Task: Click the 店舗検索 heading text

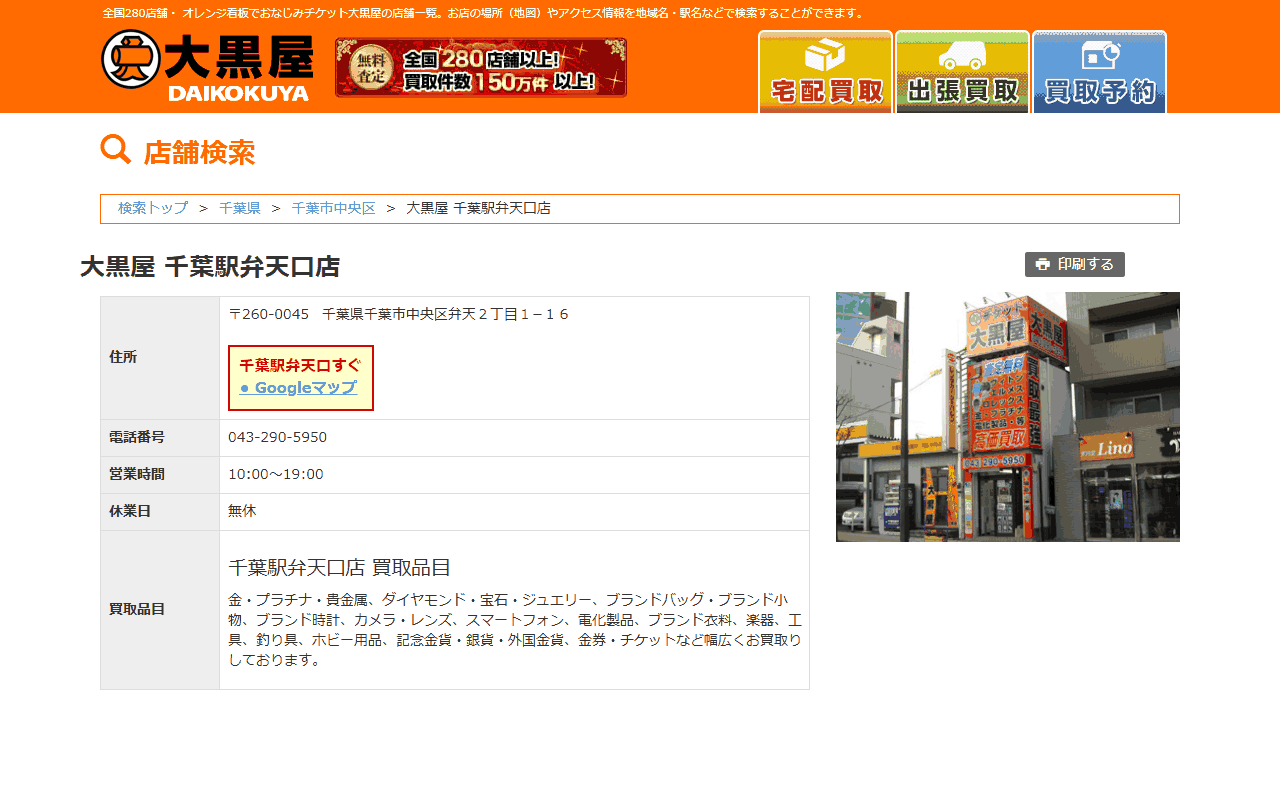Action: 199,153
